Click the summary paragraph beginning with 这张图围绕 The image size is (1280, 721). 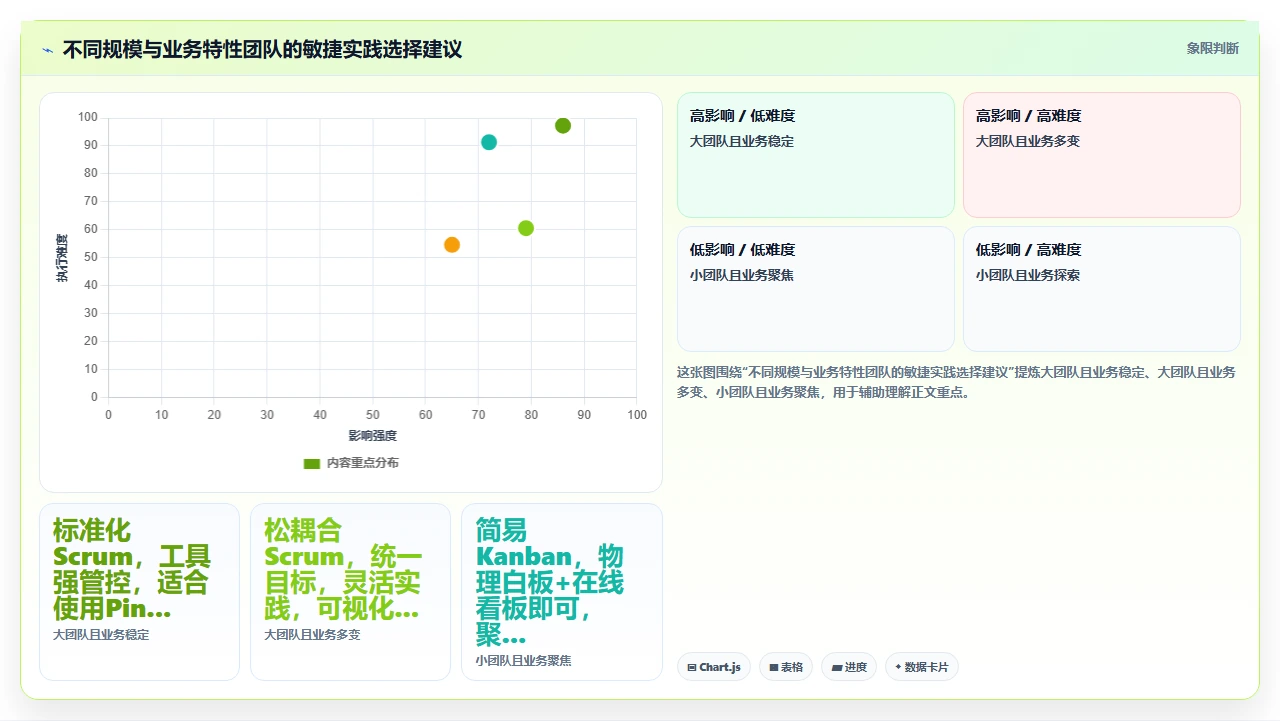pyautogui.click(x=957, y=382)
